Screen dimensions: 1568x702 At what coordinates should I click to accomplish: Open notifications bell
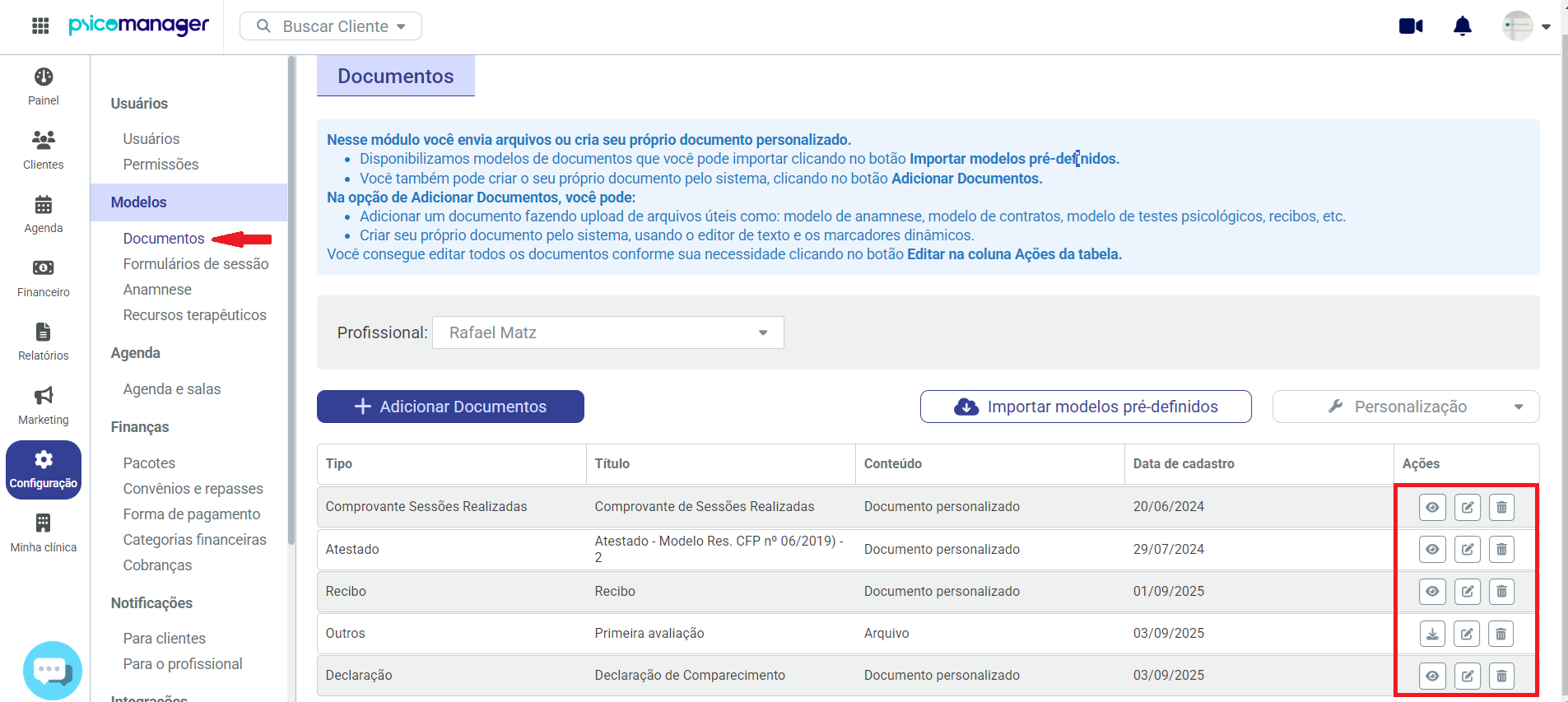pos(1463,26)
